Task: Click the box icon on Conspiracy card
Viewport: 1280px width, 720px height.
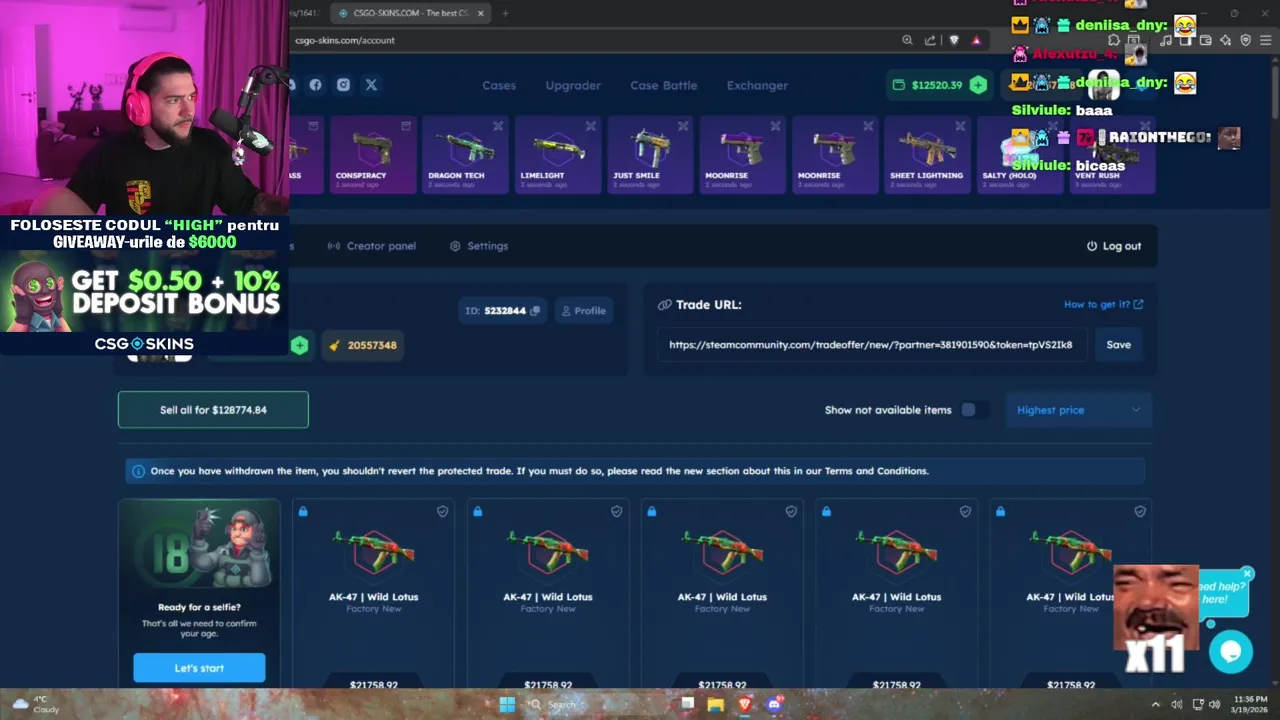Action: coord(406,126)
